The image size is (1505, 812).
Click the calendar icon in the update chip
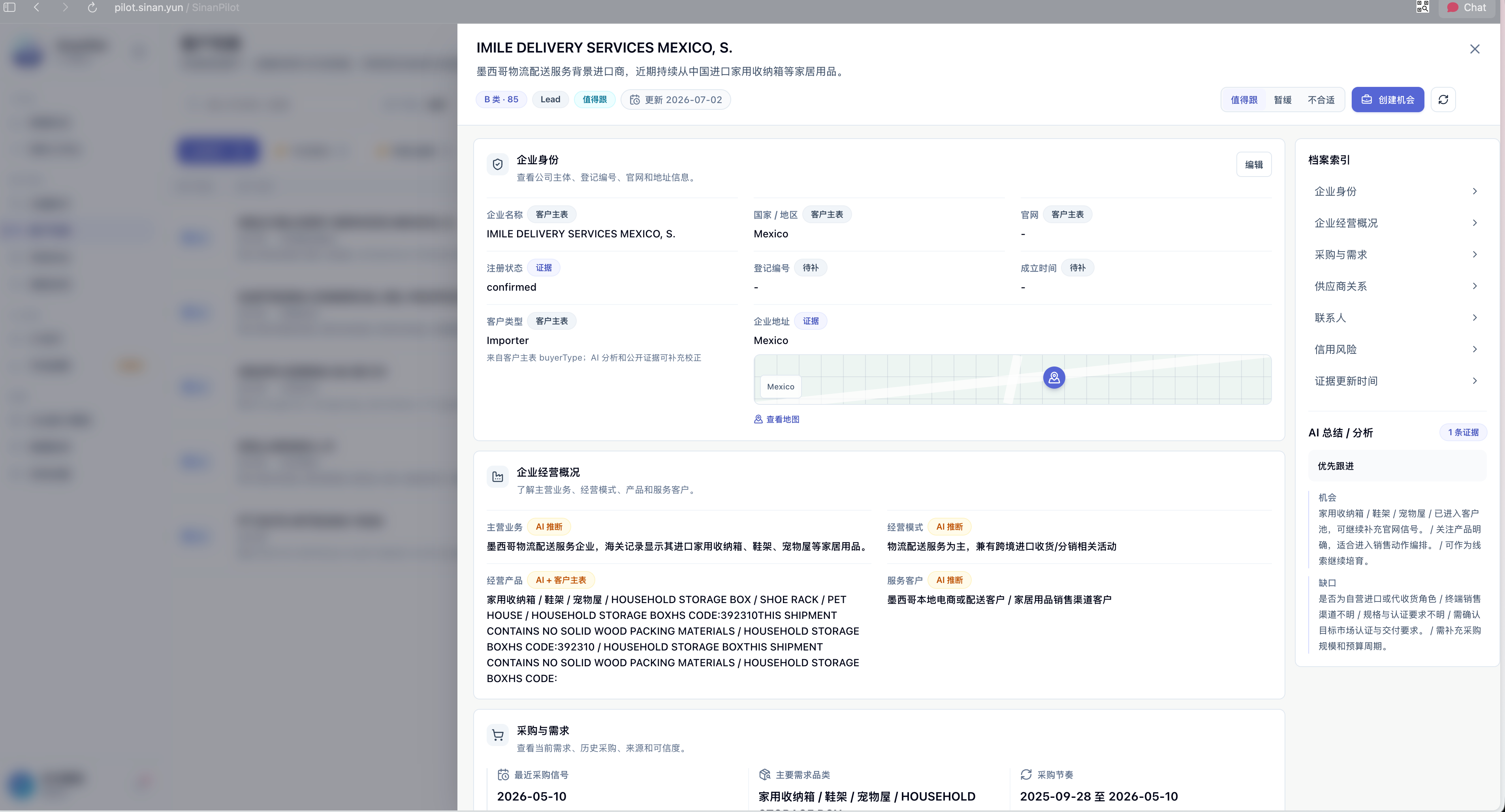pyautogui.click(x=634, y=100)
